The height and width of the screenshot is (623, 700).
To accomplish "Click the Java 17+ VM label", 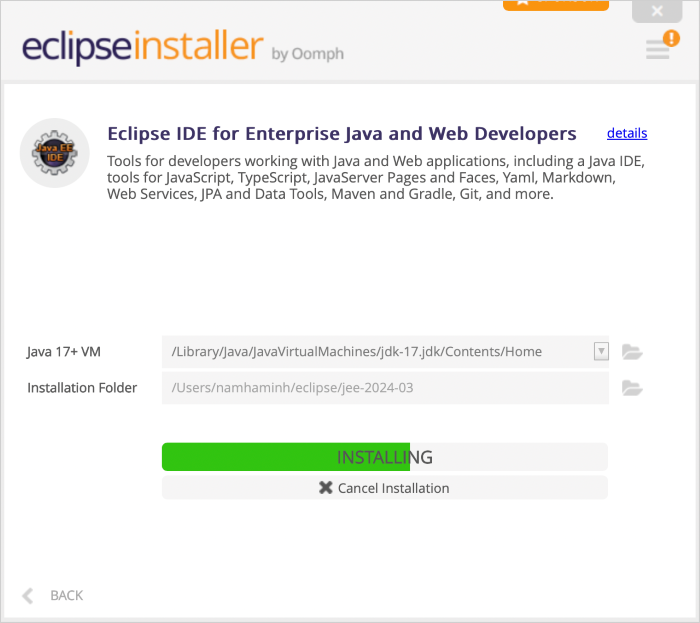I will point(64,352).
